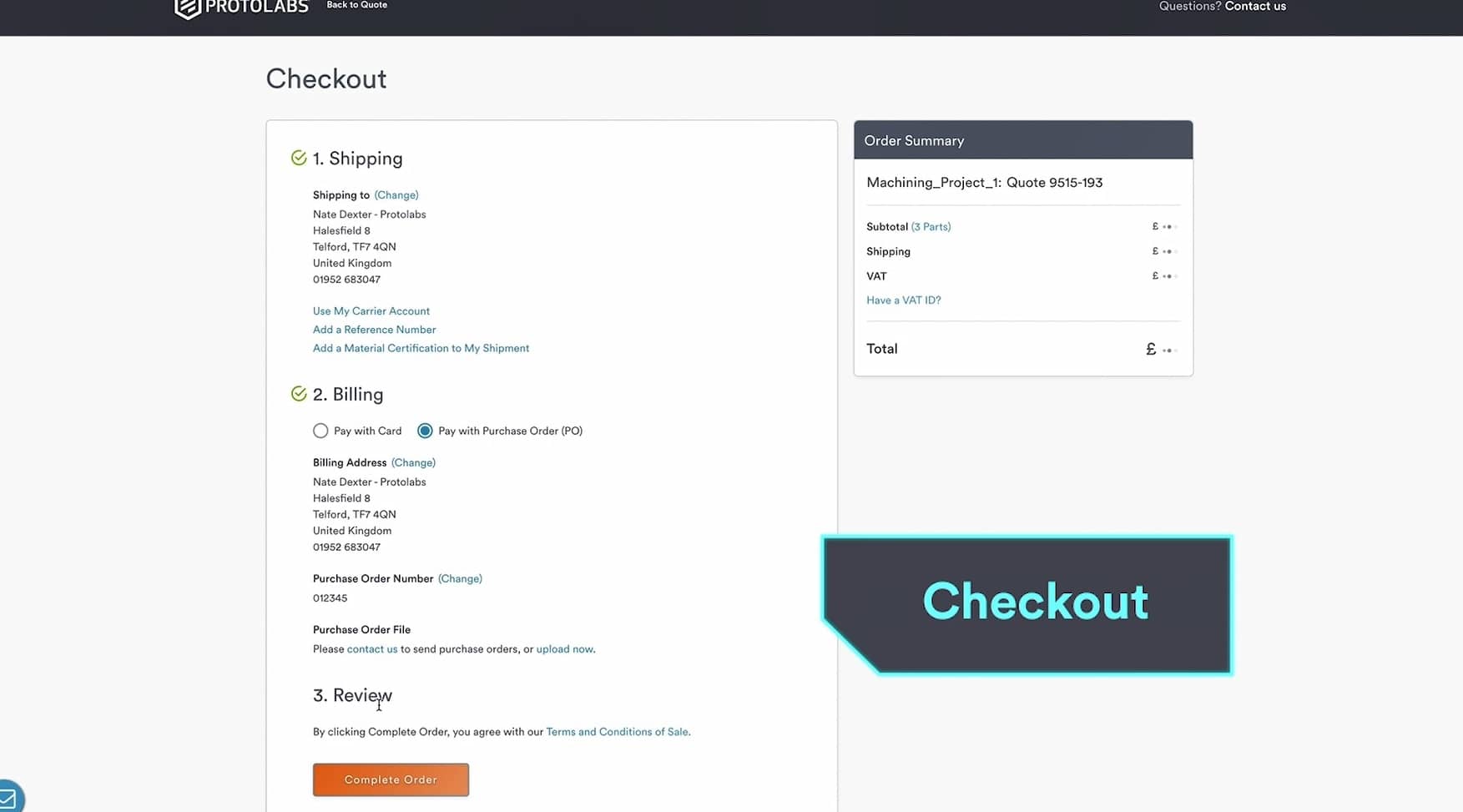Change the Billing Address
Image resolution: width=1463 pixels, height=812 pixels.
click(413, 462)
